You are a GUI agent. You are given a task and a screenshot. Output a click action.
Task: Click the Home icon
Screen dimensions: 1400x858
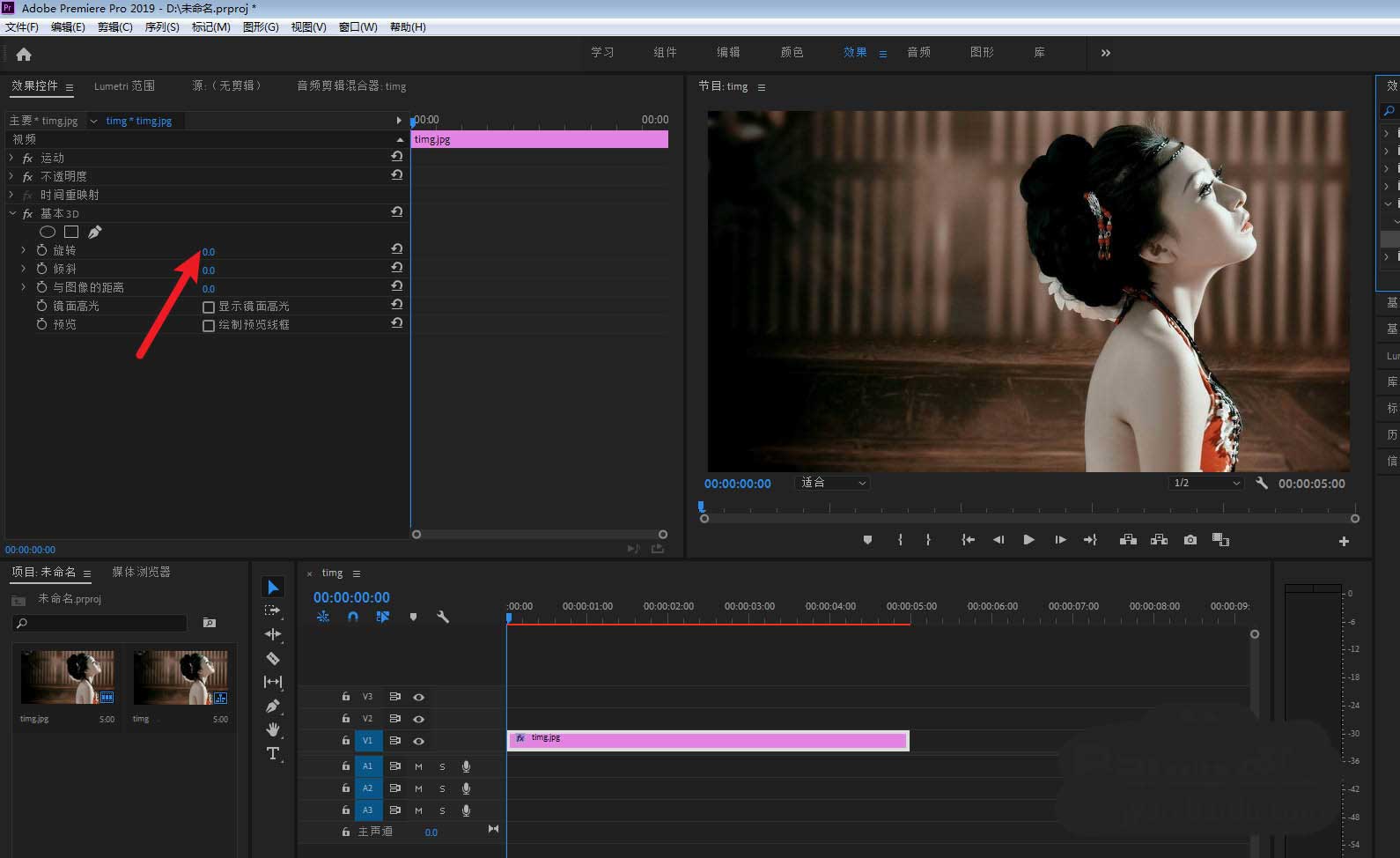tap(24, 55)
